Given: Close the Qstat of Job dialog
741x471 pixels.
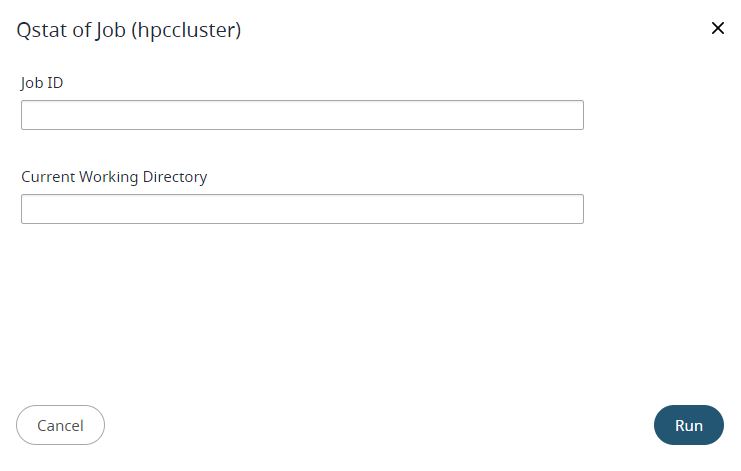Looking at the screenshot, I should (x=717, y=28).
